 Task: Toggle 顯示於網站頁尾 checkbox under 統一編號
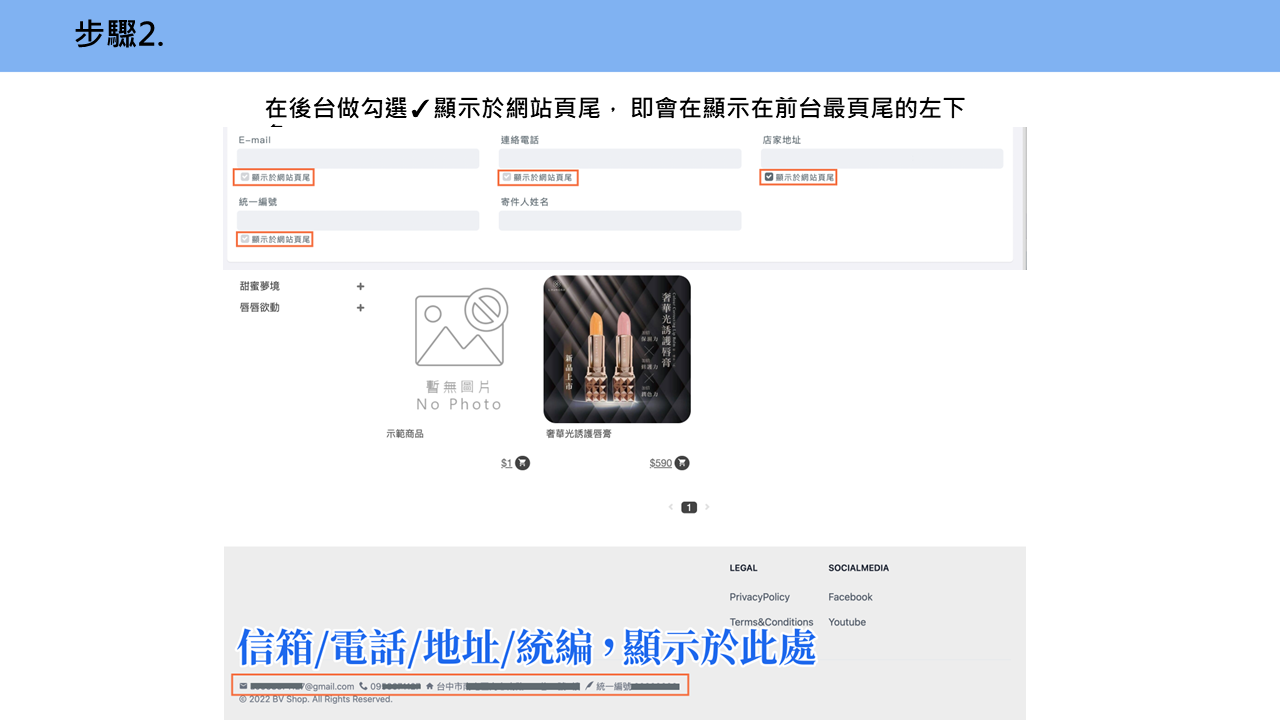(245, 239)
